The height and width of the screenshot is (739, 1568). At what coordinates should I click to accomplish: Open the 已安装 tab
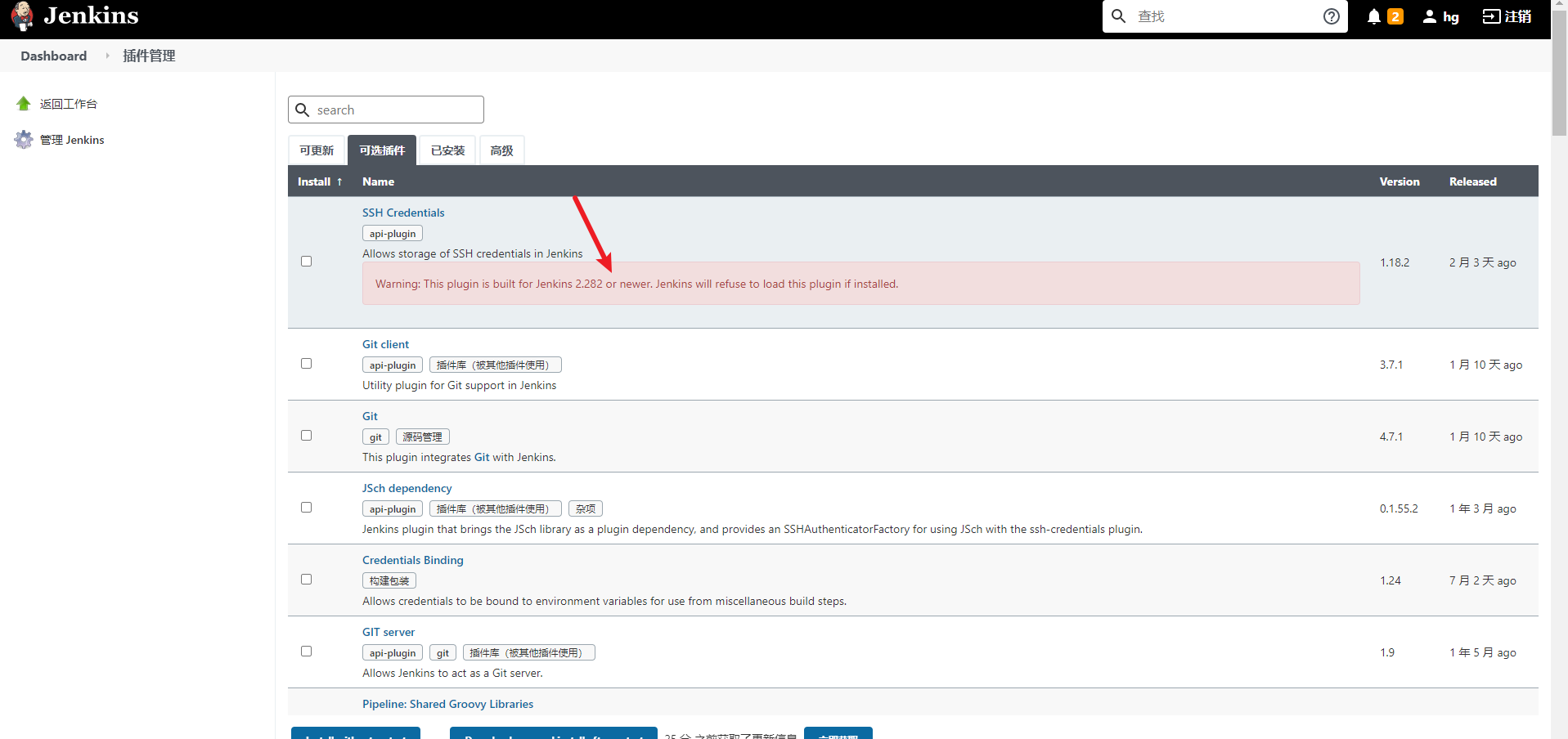[448, 150]
